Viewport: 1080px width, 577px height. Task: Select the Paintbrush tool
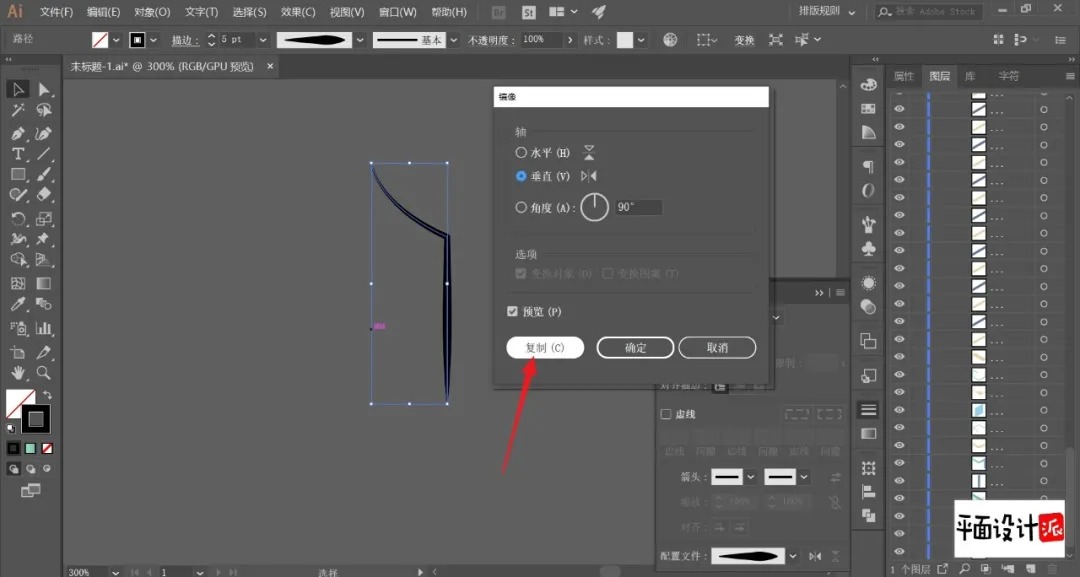[44, 174]
